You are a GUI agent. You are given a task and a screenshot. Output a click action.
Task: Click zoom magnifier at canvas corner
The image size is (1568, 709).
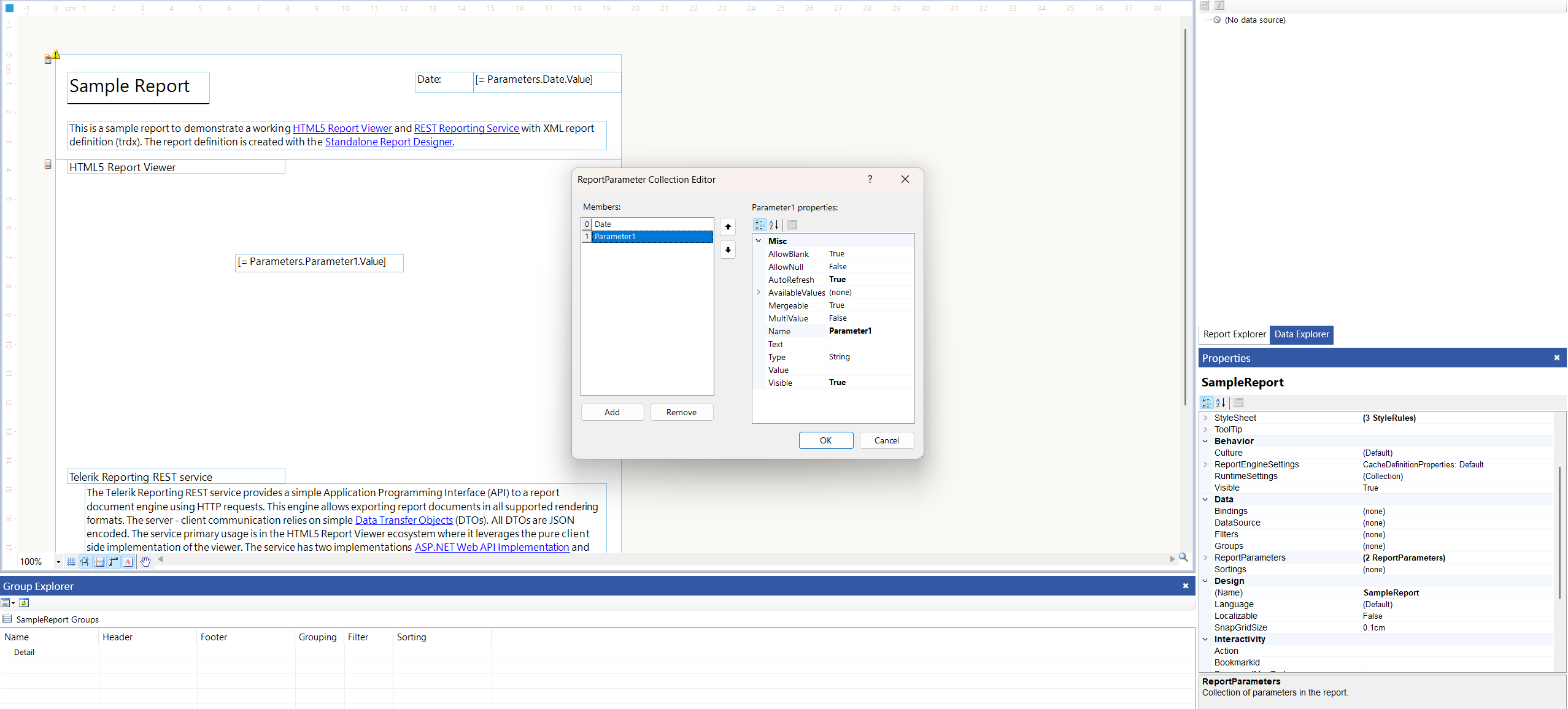[1183, 558]
